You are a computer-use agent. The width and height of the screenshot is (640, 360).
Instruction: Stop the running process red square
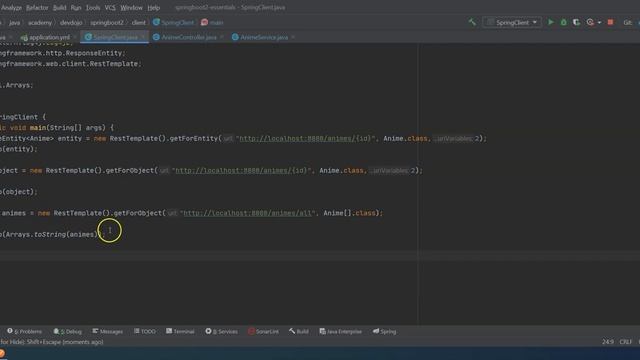(x=610, y=22)
